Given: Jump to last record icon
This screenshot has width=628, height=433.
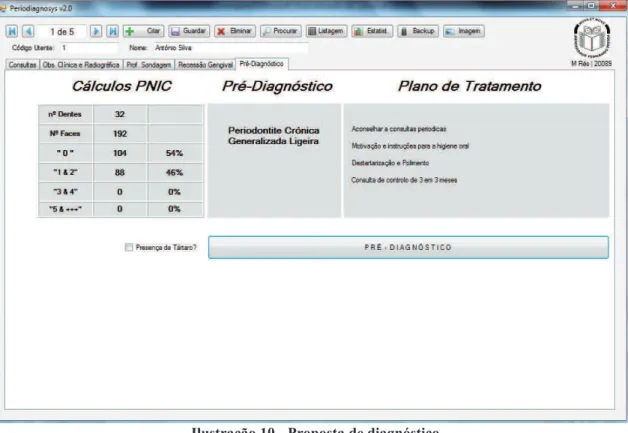Looking at the screenshot, I should tap(113, 31).
